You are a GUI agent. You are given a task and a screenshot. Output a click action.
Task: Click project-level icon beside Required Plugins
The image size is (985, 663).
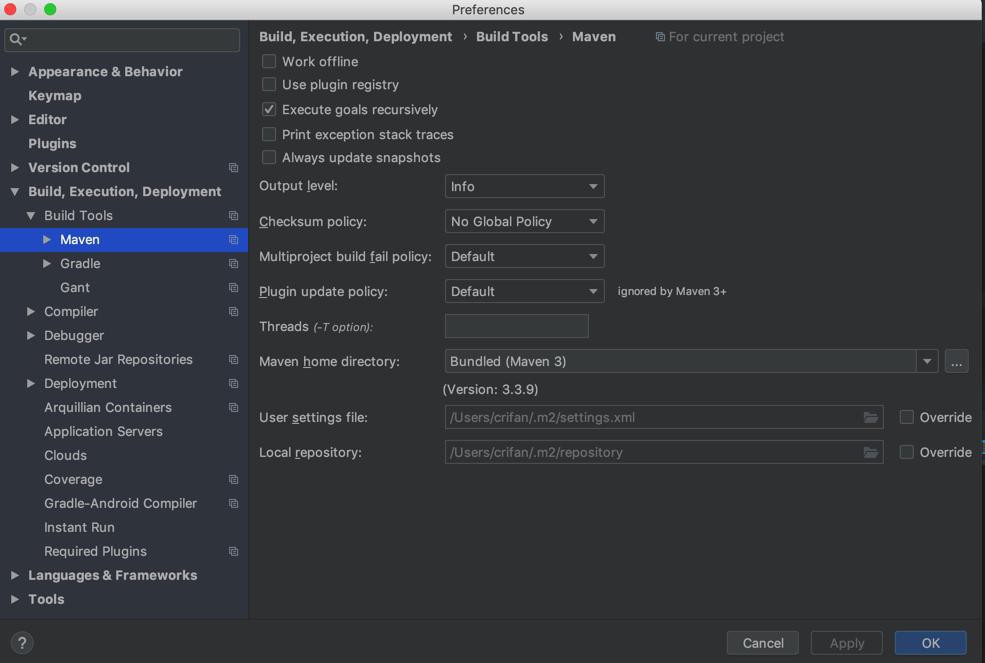pos(233,552)
